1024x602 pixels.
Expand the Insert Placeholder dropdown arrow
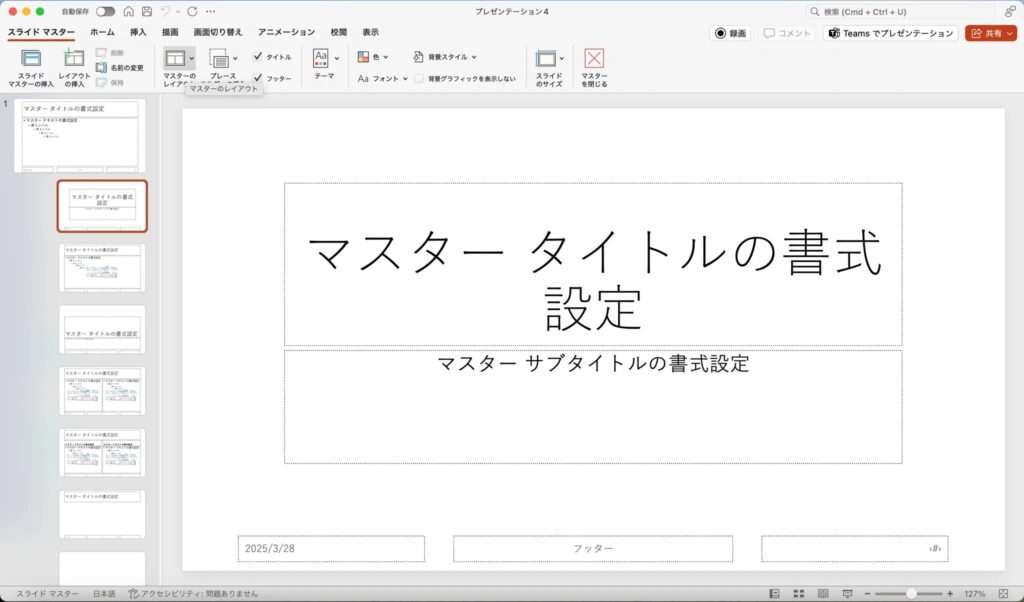point(235,59)
